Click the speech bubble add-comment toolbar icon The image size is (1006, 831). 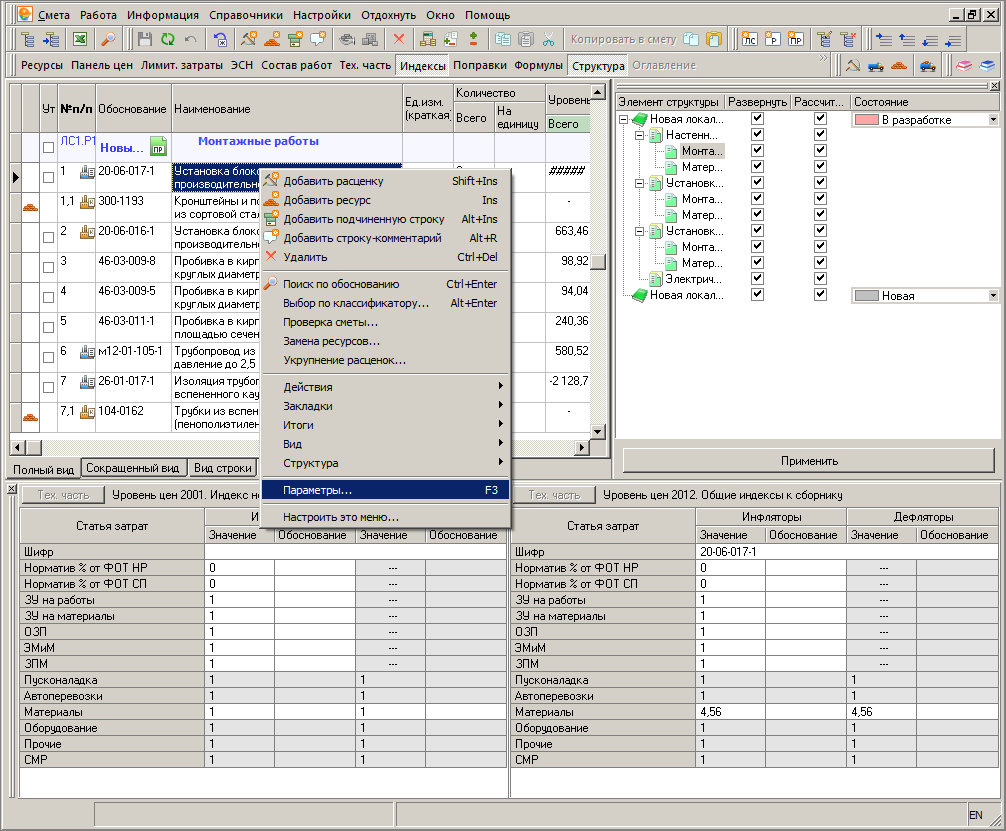(318, 40)
